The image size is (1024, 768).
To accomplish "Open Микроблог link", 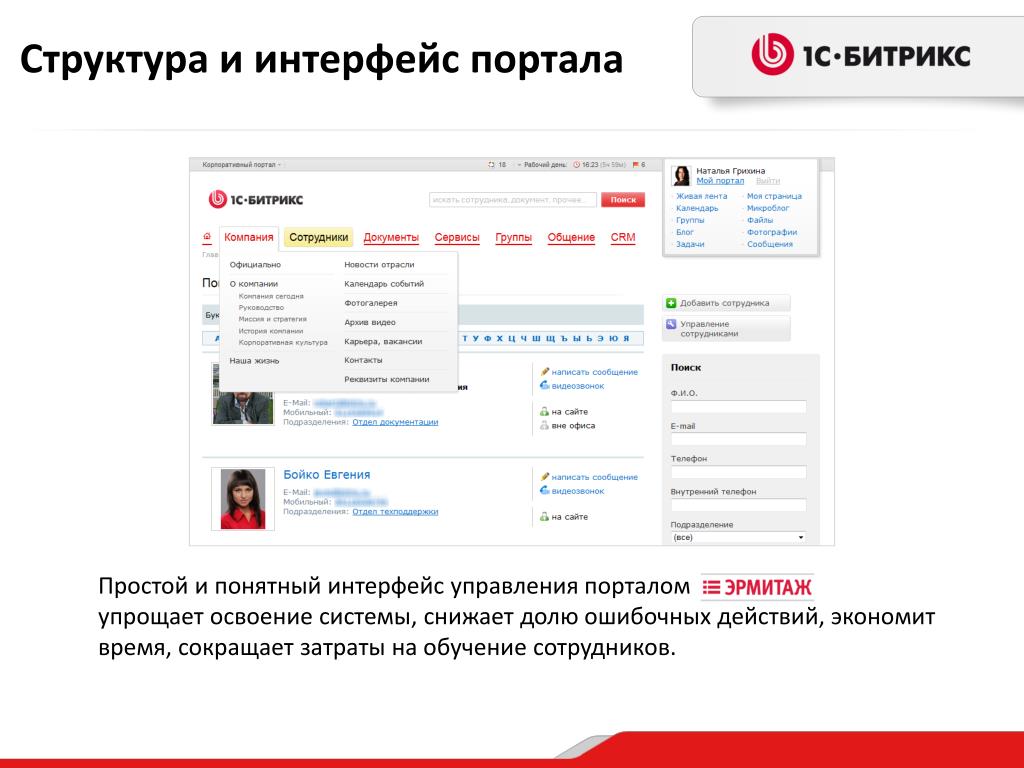I will tap(768, 208).
